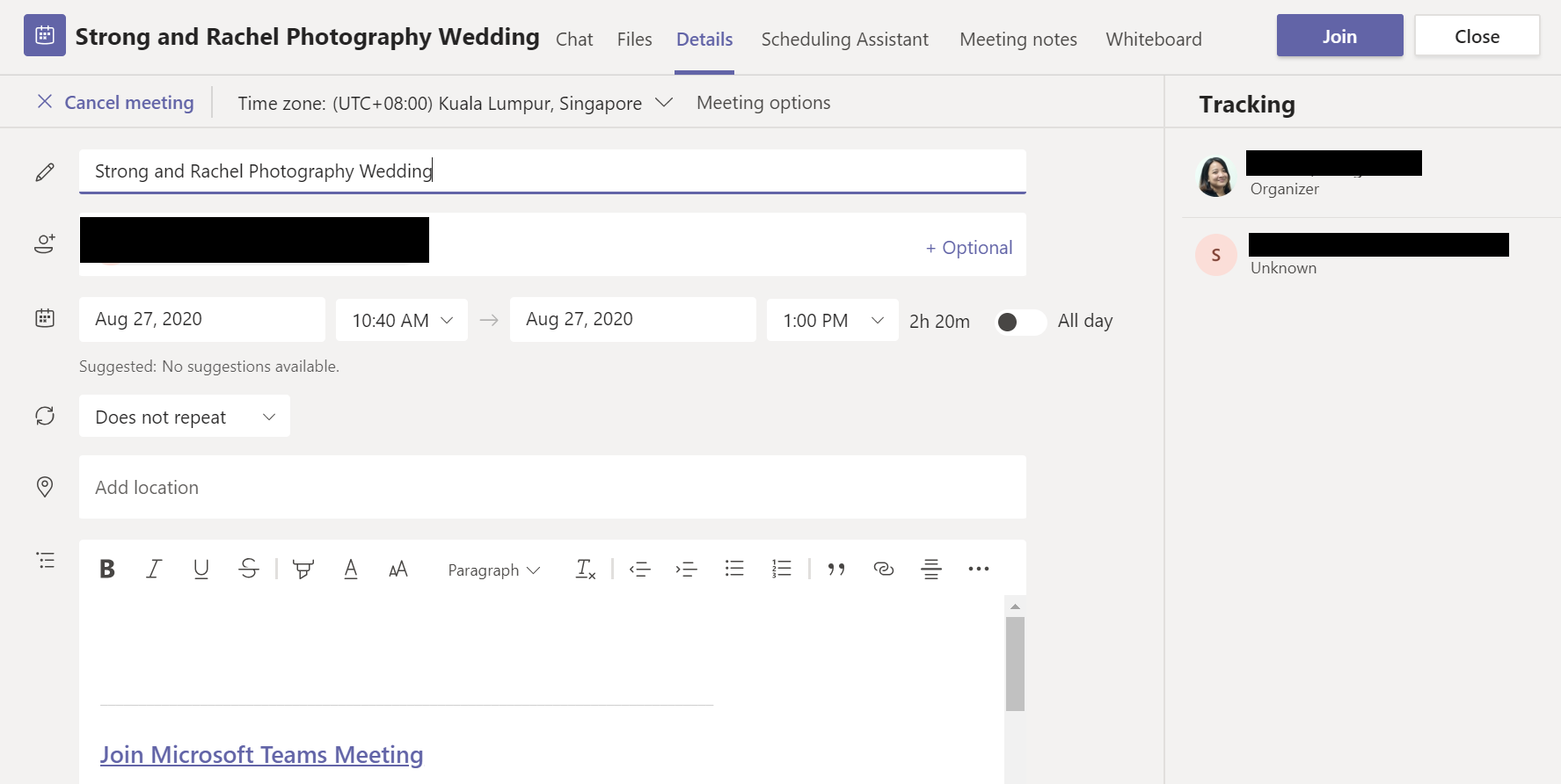Increase indent of the paragraph
The height and width of the screenshot is (784, 1561).
point(687,570)
